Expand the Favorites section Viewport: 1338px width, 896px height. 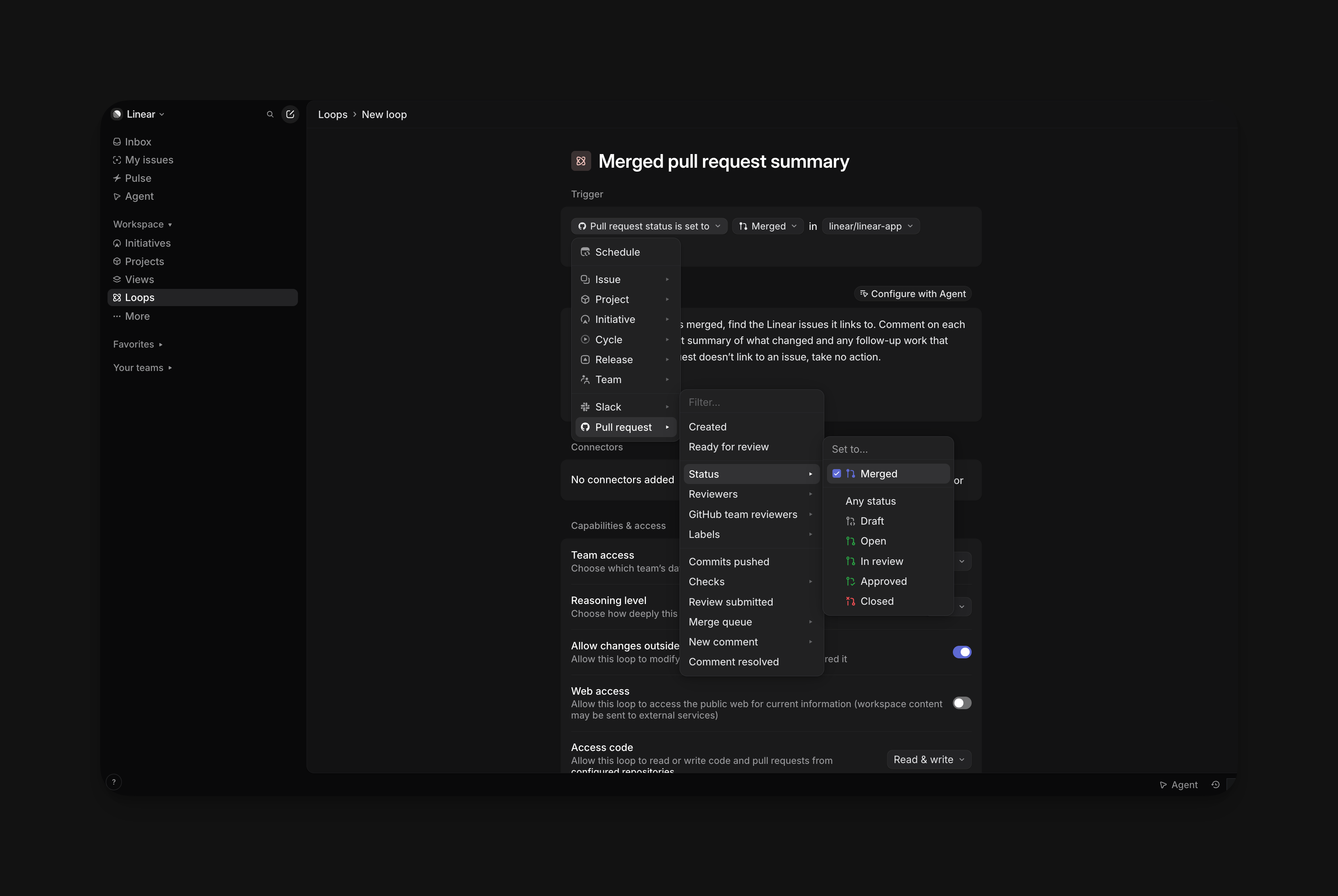[138, 344]
